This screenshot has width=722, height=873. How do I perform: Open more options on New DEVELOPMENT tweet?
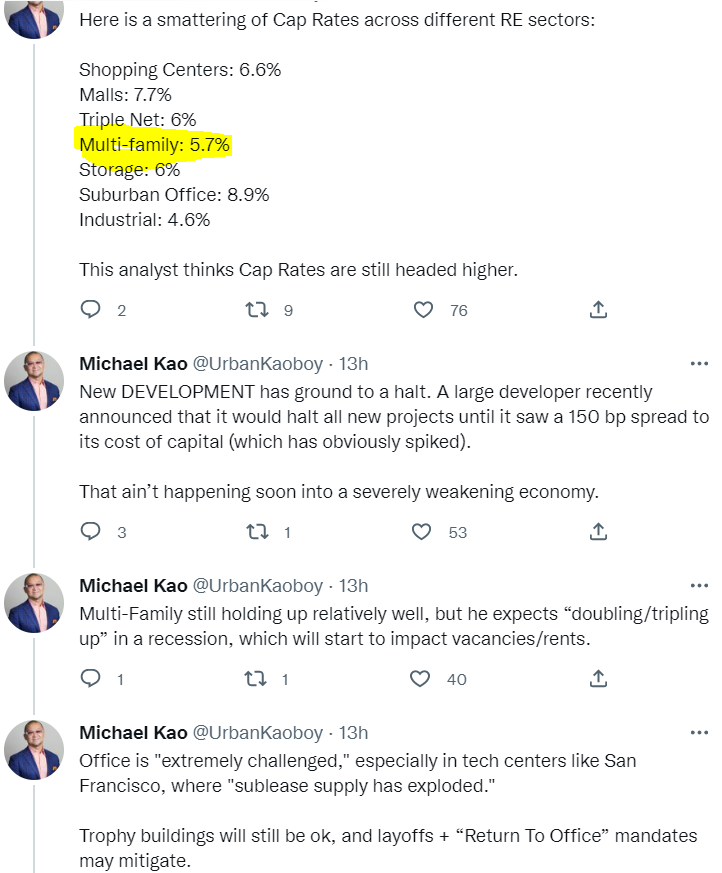[699, 364]
